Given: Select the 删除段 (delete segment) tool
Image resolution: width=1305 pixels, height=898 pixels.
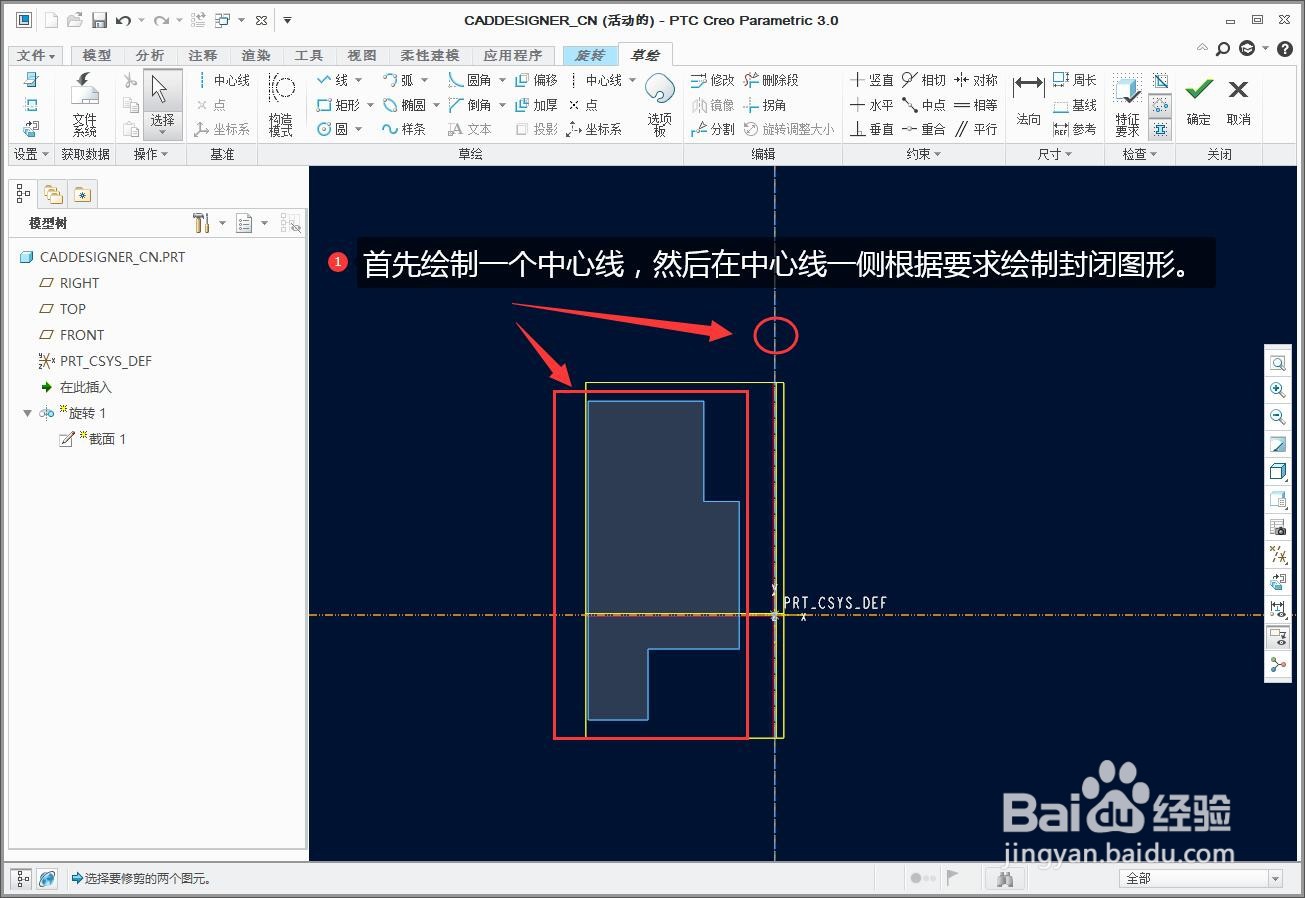Looking at the screenshot, I should point(771,80).
